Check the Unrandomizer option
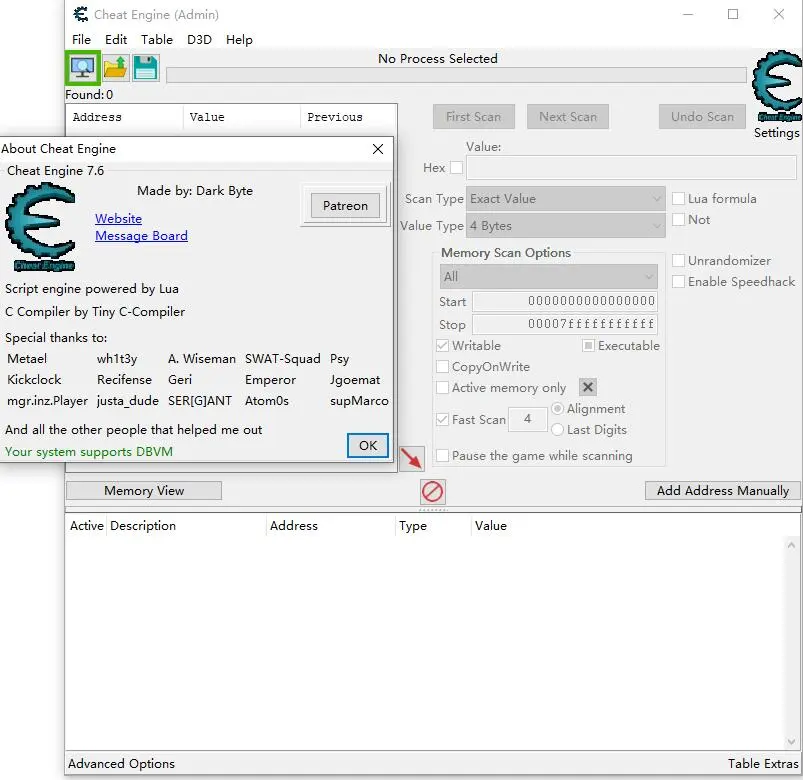The image size is (803, 780). pyautogui.click(x=679, y=261)
